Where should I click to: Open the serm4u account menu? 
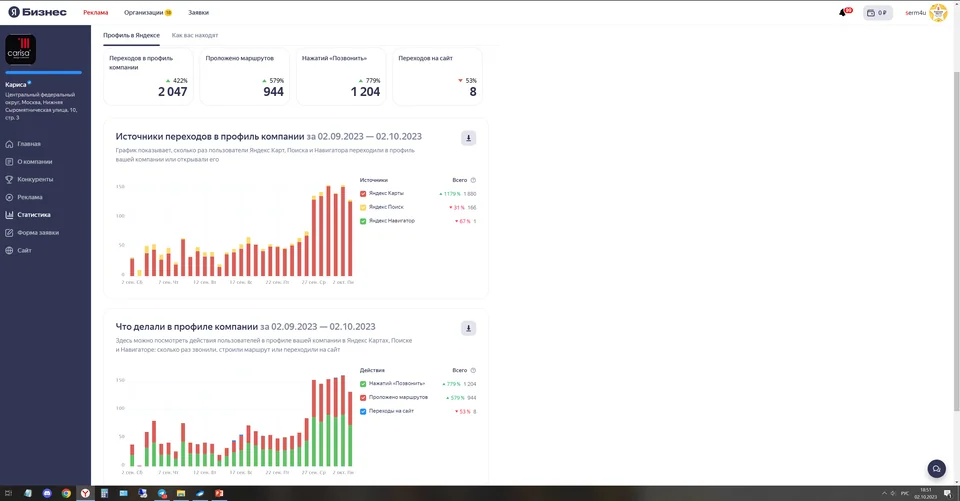tap(926, 12)
